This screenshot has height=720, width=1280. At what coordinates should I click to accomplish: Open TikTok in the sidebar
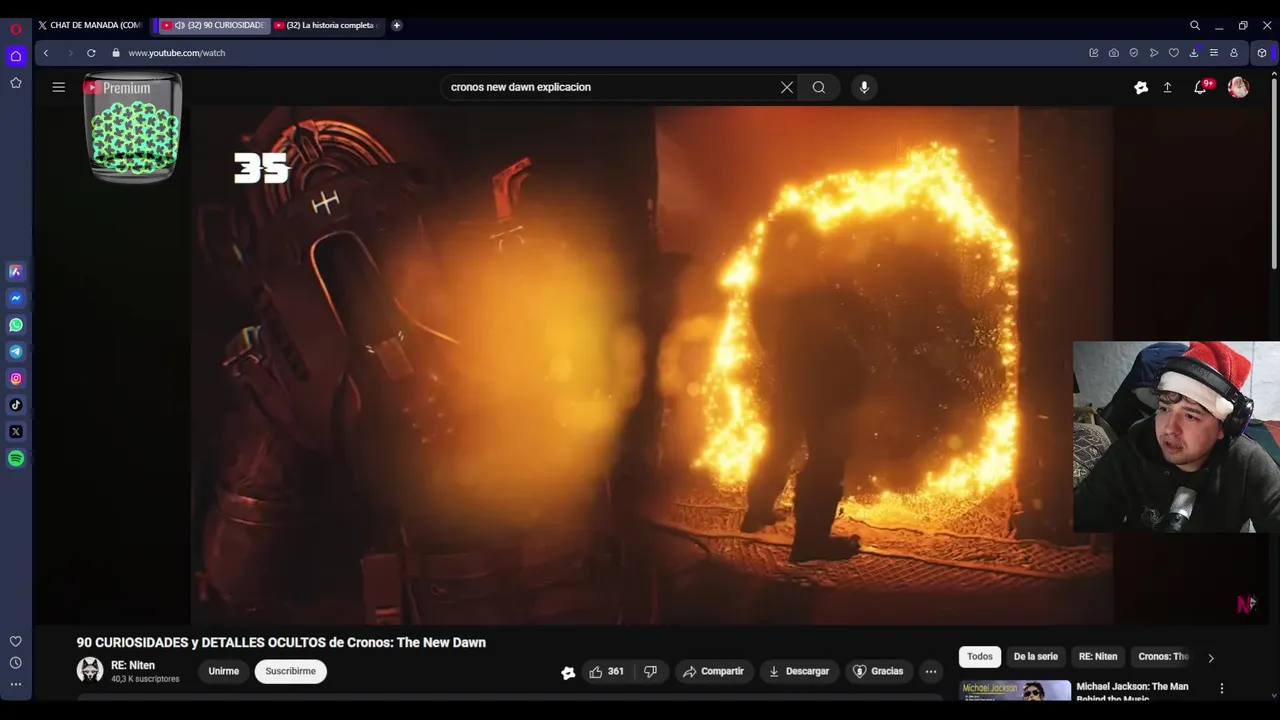[16, 405]
